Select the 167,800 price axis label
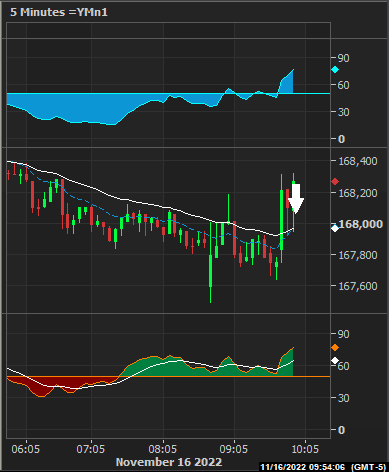The height and width of the screenshot is (472, 389). (358, 255)
